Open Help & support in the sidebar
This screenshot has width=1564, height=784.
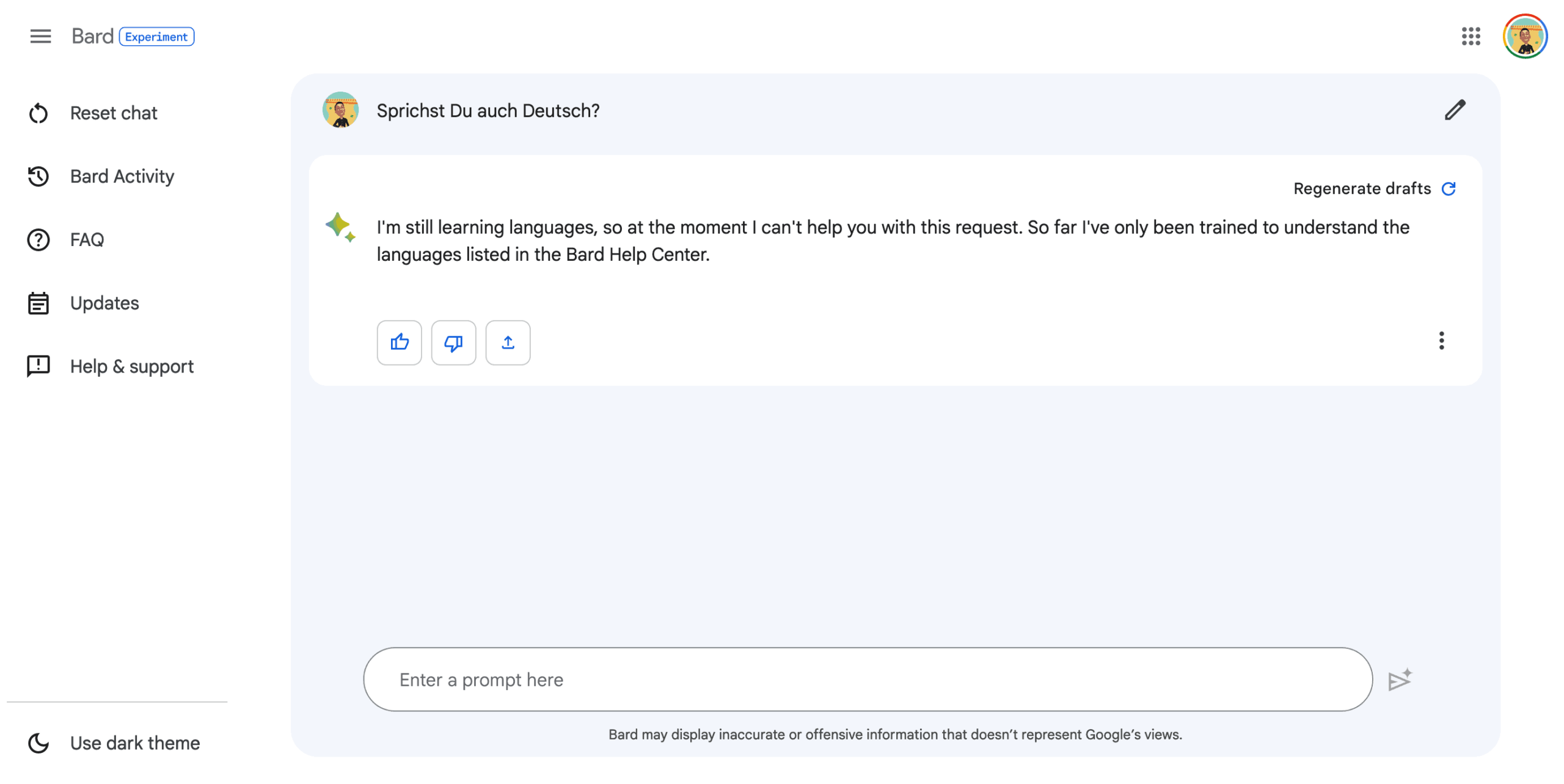(132, 366)
